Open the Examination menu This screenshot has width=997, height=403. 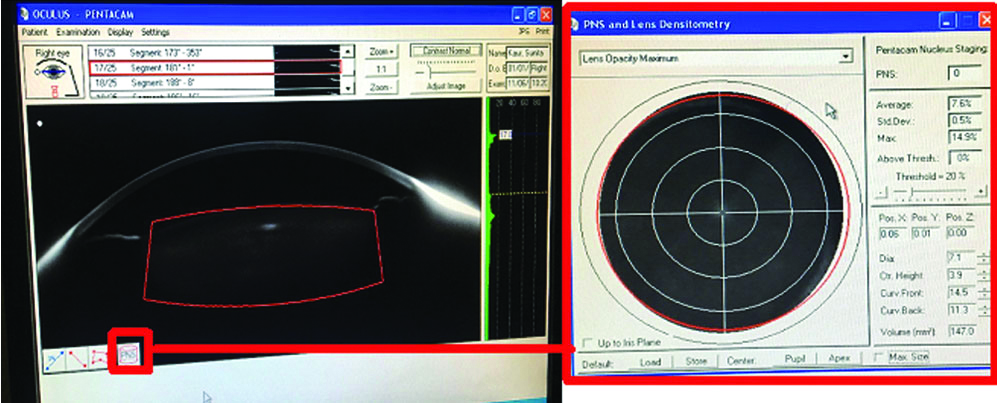coord(80,32)
